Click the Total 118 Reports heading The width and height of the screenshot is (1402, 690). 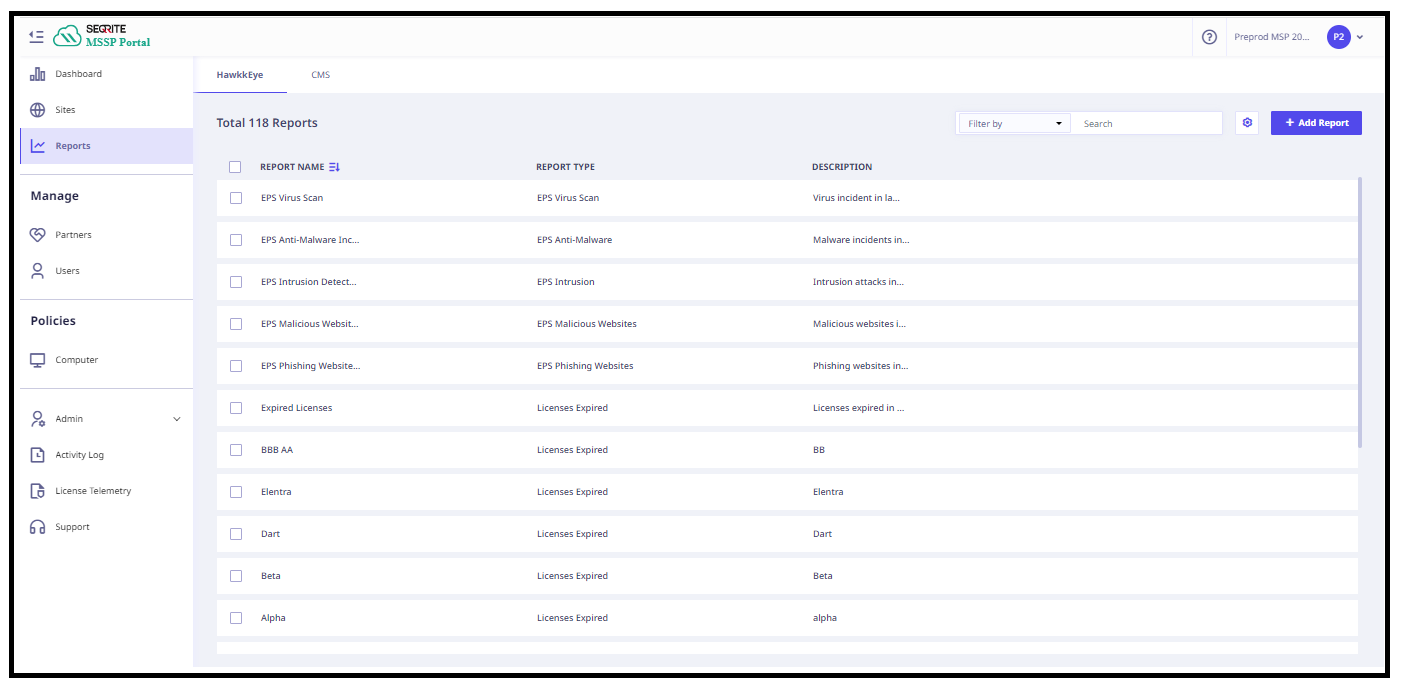267,123
